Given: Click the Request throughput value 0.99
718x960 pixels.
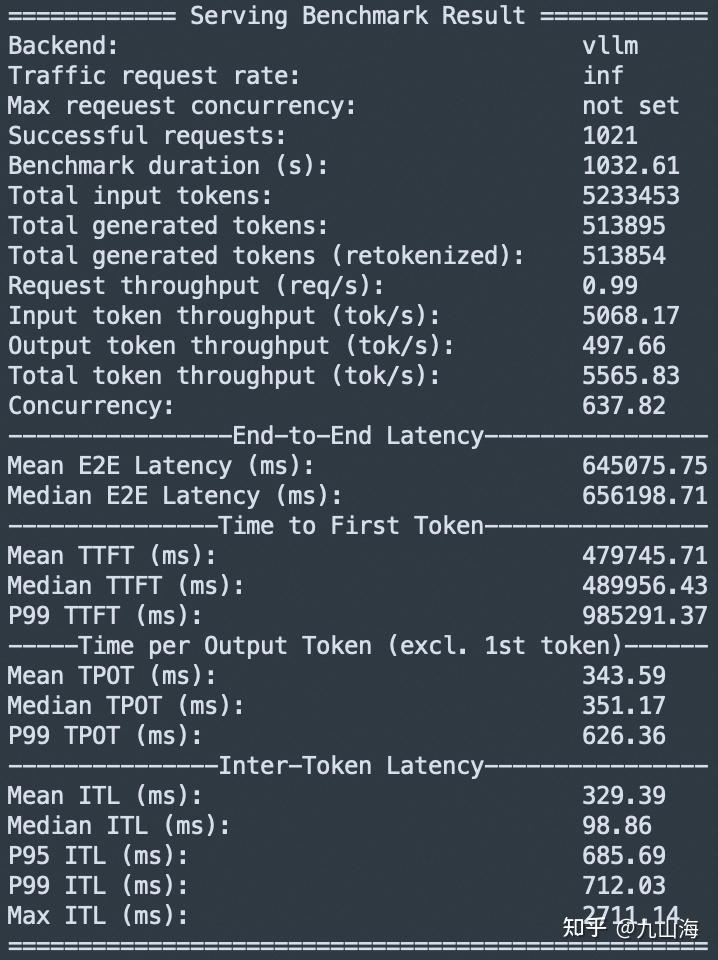Looking at the screenshot, I should coord(610,286).
